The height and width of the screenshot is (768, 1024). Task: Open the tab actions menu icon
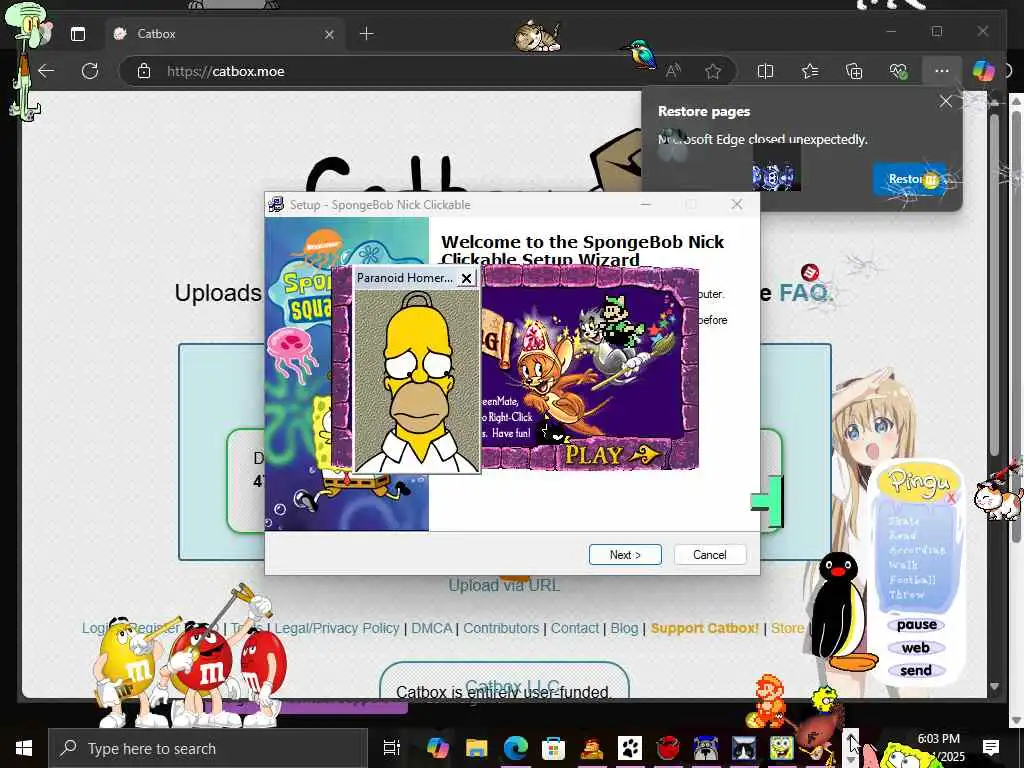tap(78, 34)
